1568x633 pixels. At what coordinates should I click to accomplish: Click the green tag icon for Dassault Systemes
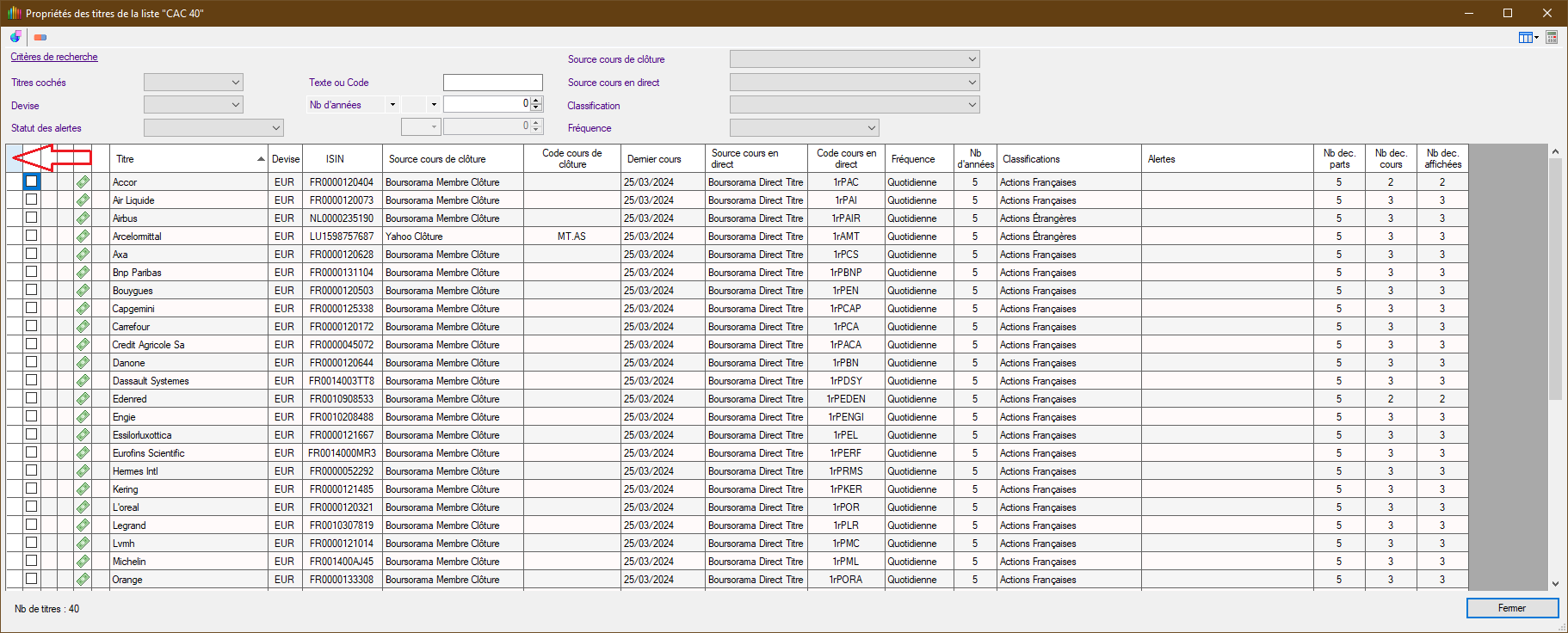83,381
